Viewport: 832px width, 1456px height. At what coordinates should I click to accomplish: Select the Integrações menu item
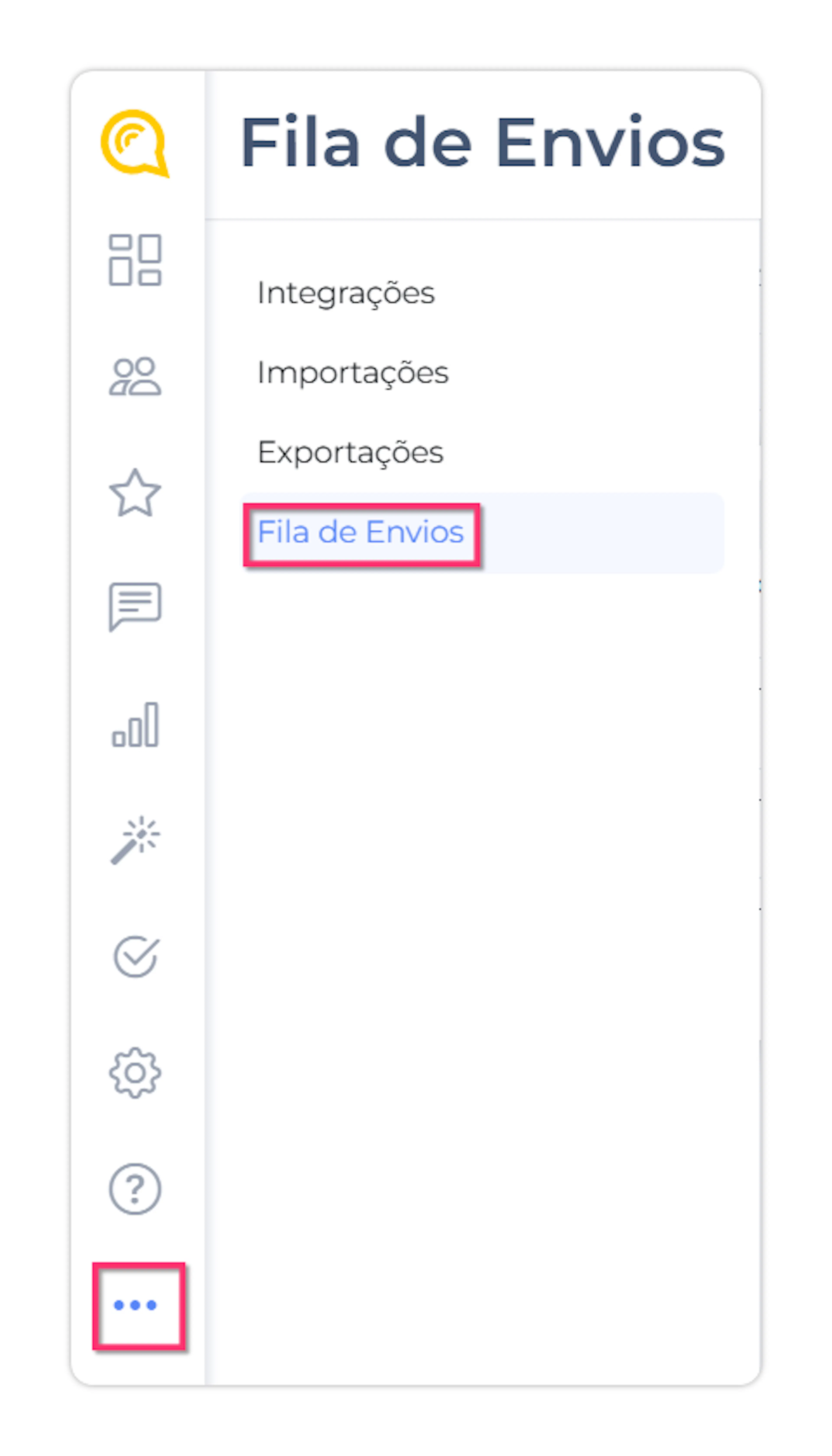(x=346, y=293)
